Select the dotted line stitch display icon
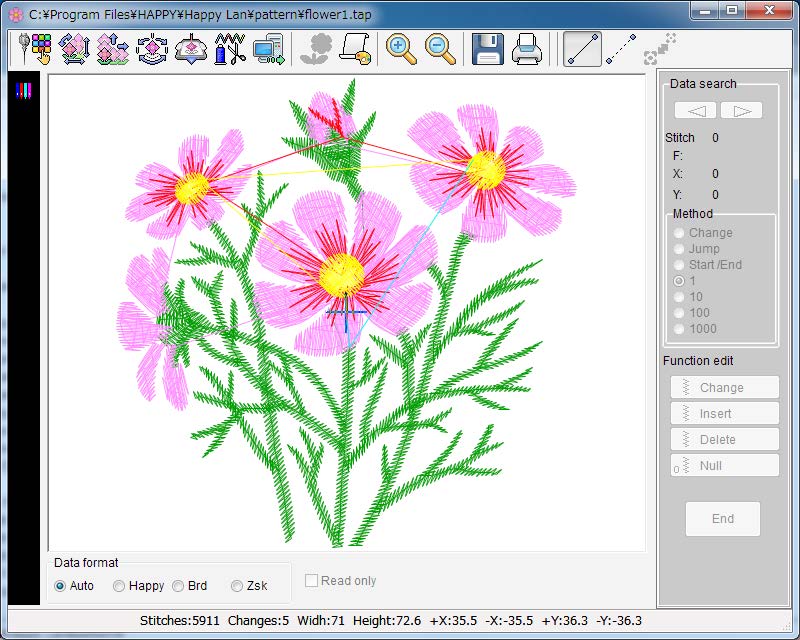Viewport: 800px width, 640px height. 621,48
